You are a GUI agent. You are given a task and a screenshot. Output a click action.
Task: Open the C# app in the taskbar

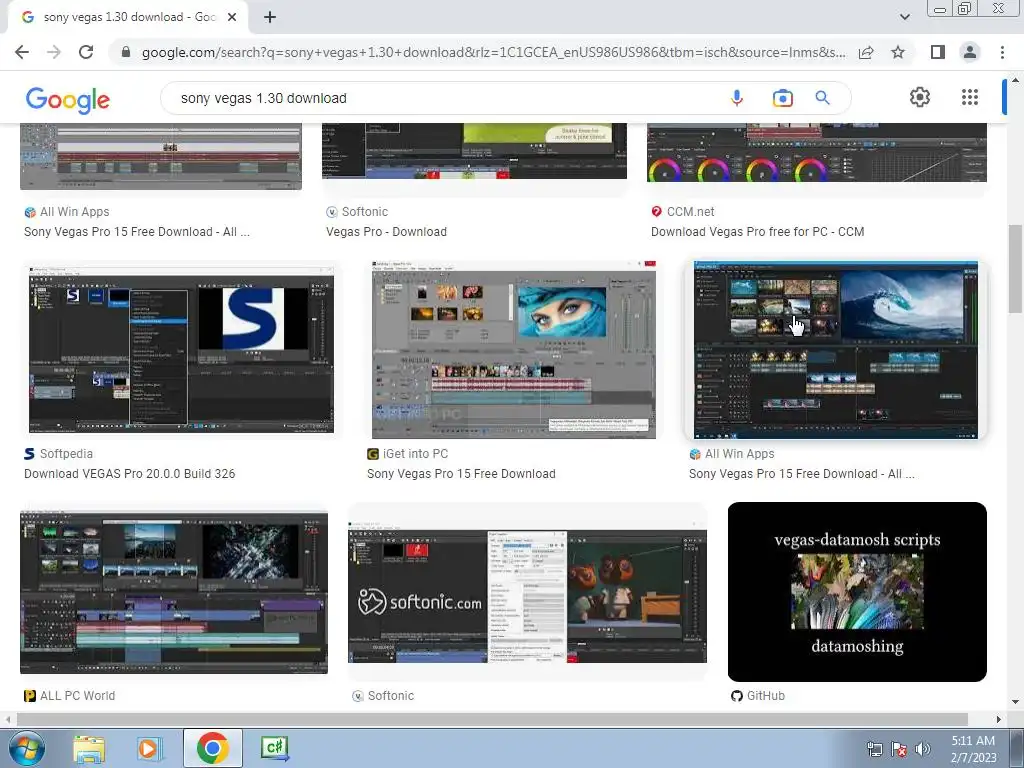(275, 748)
